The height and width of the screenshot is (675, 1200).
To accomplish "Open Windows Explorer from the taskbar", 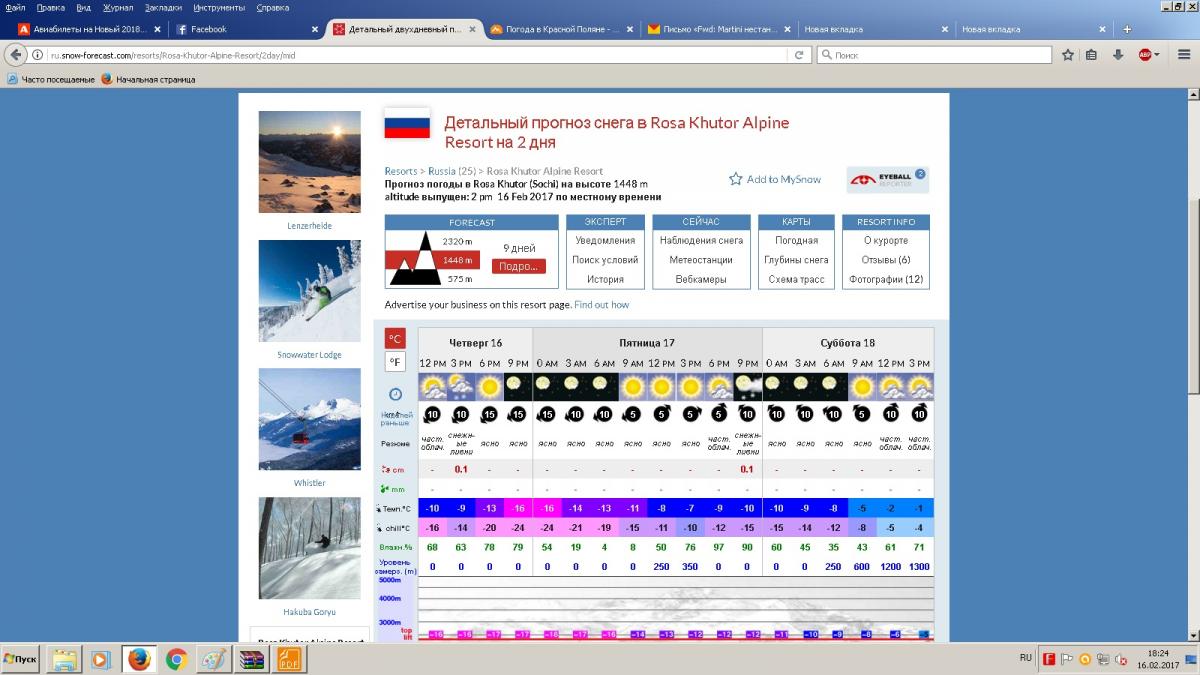I will click(65, 658).
